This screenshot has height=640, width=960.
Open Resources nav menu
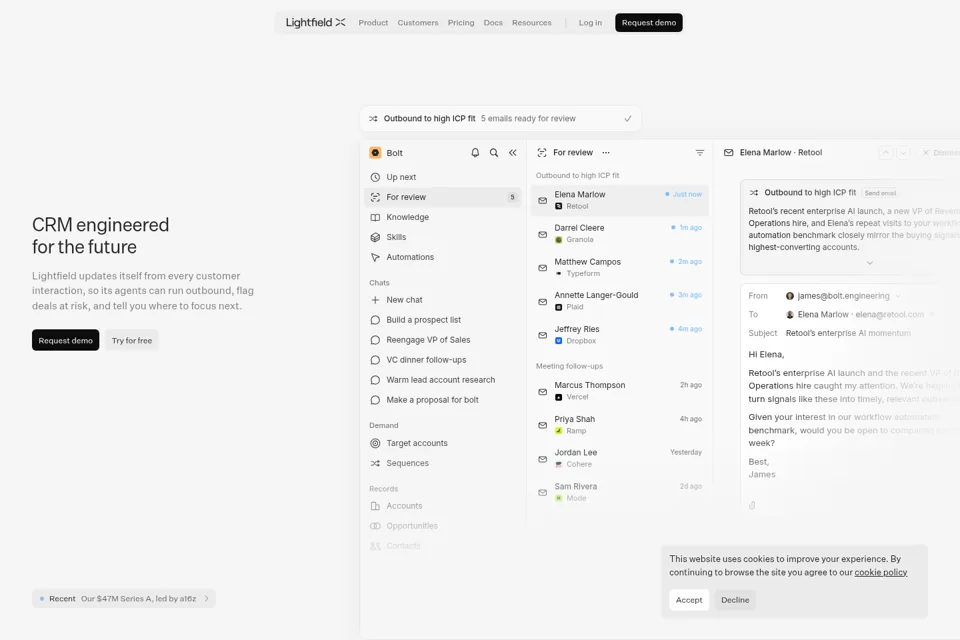pos(531,23)
